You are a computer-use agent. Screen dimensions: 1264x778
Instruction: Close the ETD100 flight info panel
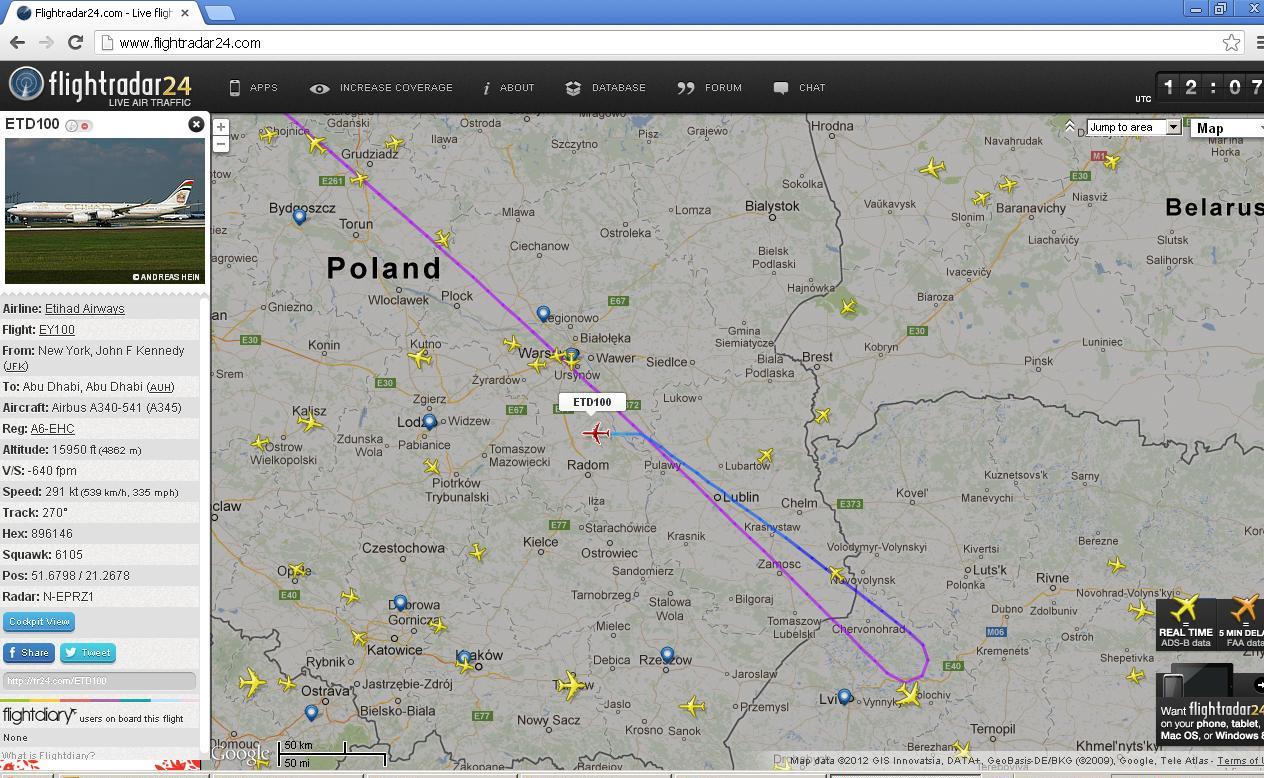[x=196, y=124]
